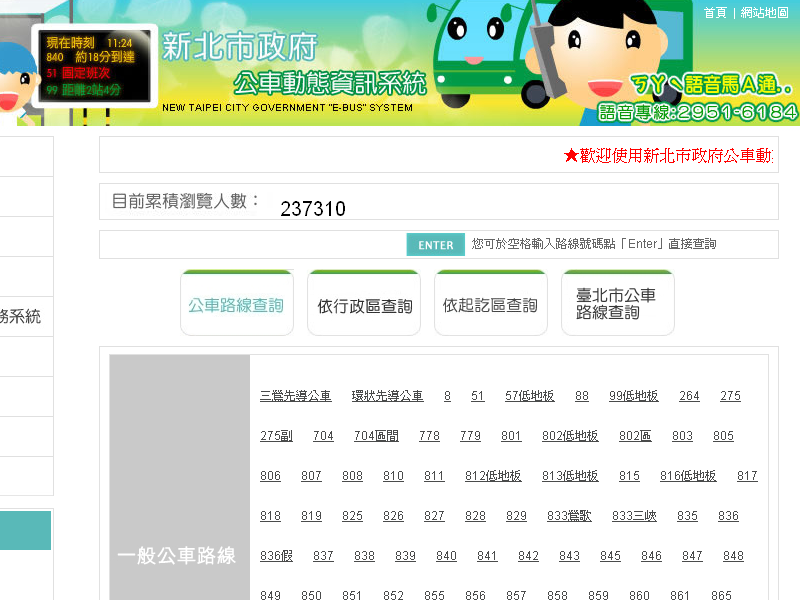Image resolution: width=800 pixels, height=600 pixels.
Task: Select bus route 817
Action: (747, 476)
